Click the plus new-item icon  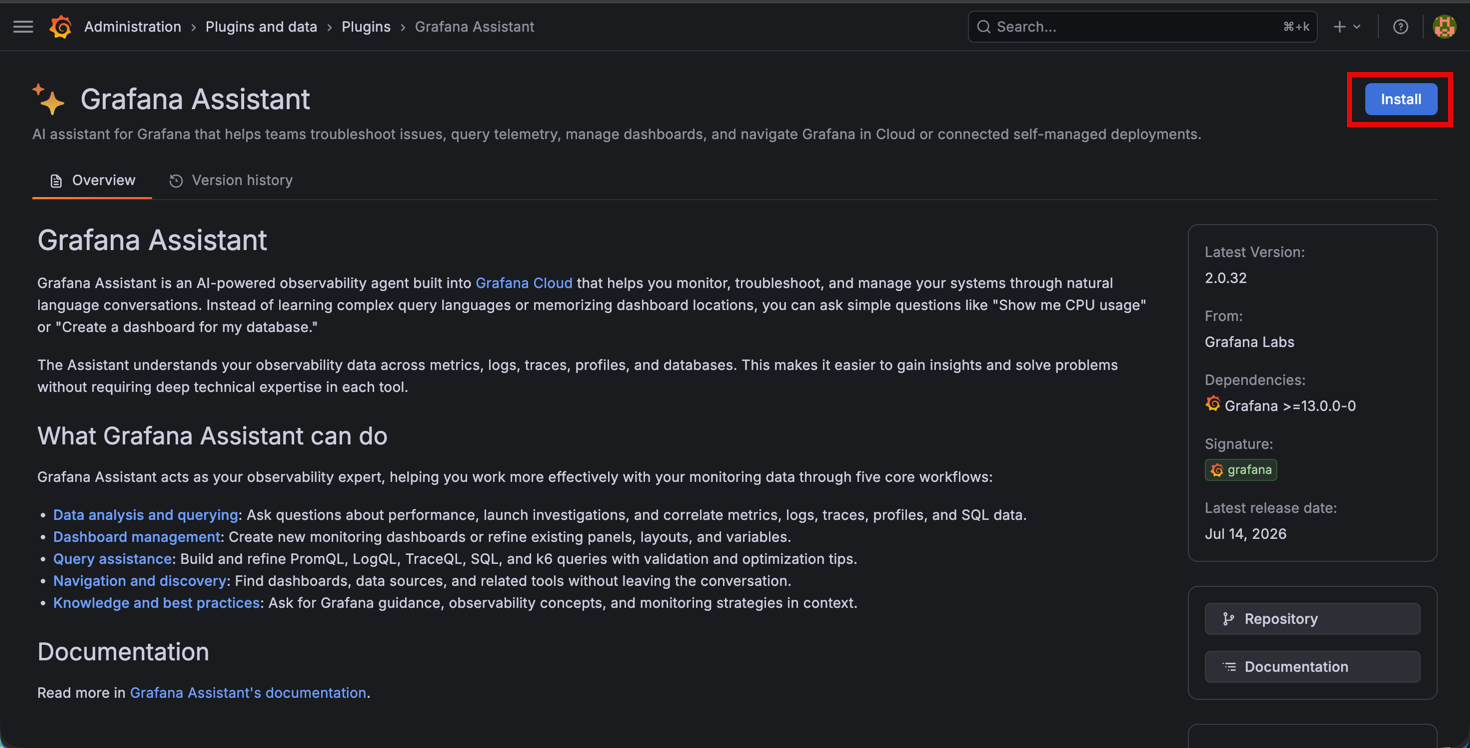click(1340, 27)
